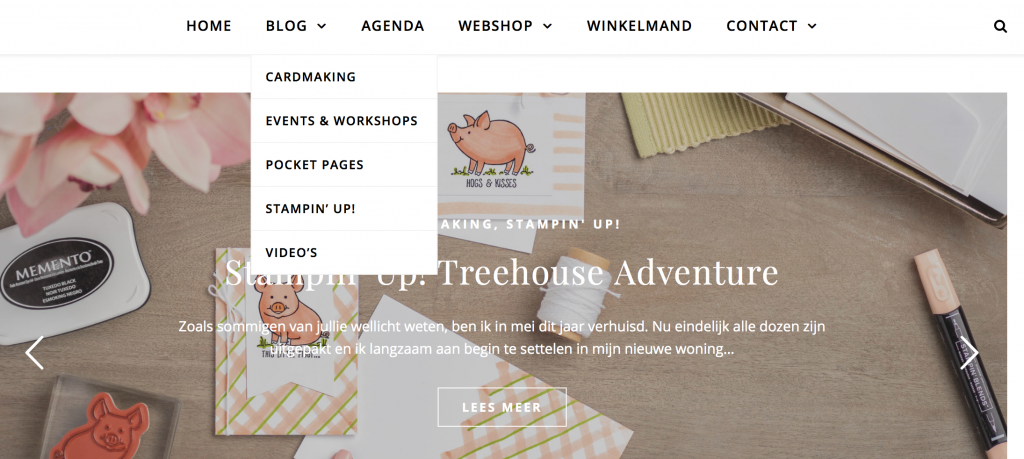Expand the Contact dropdown chevron

812,27
